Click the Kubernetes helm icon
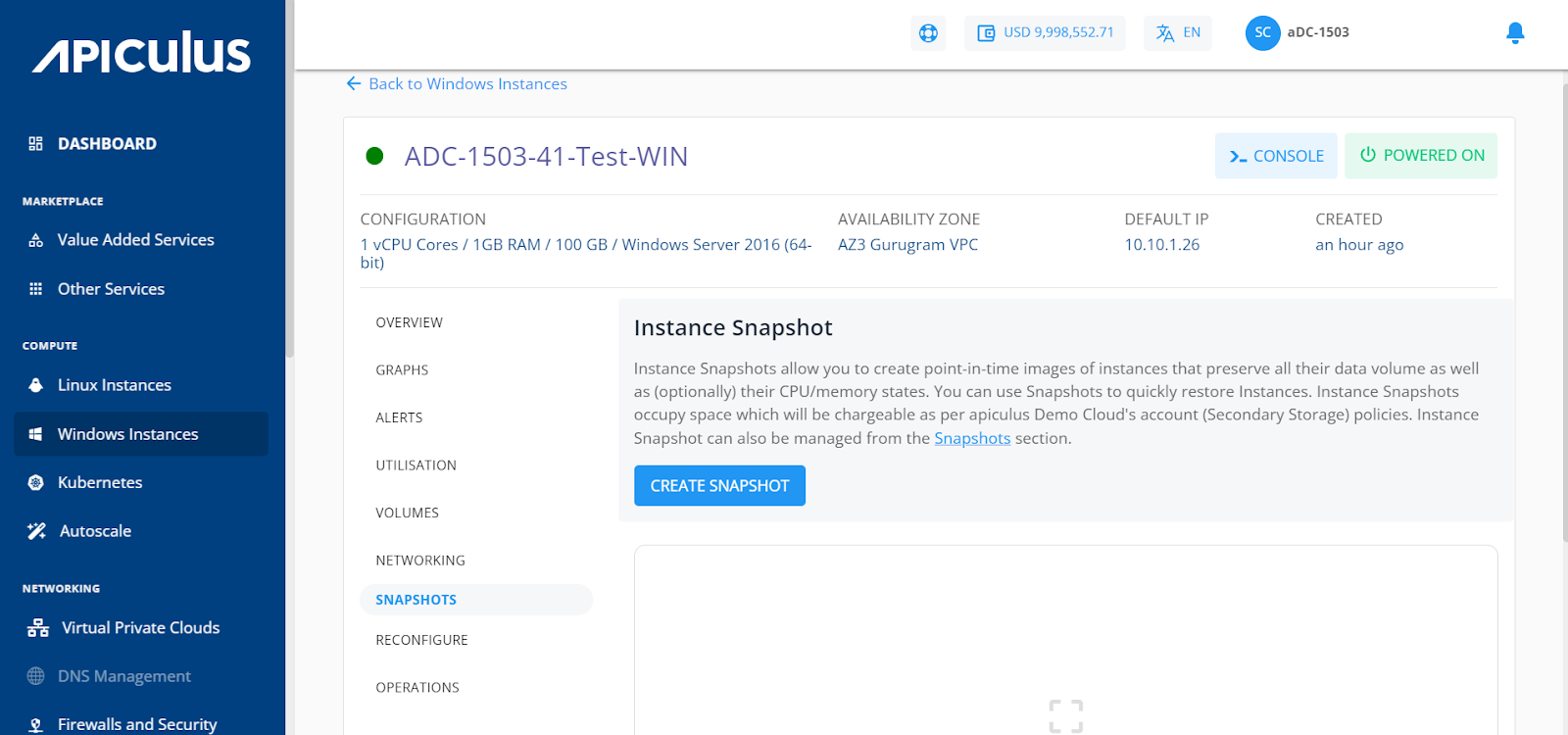Viewport: 1568px width, 735px height. [36, 482]
